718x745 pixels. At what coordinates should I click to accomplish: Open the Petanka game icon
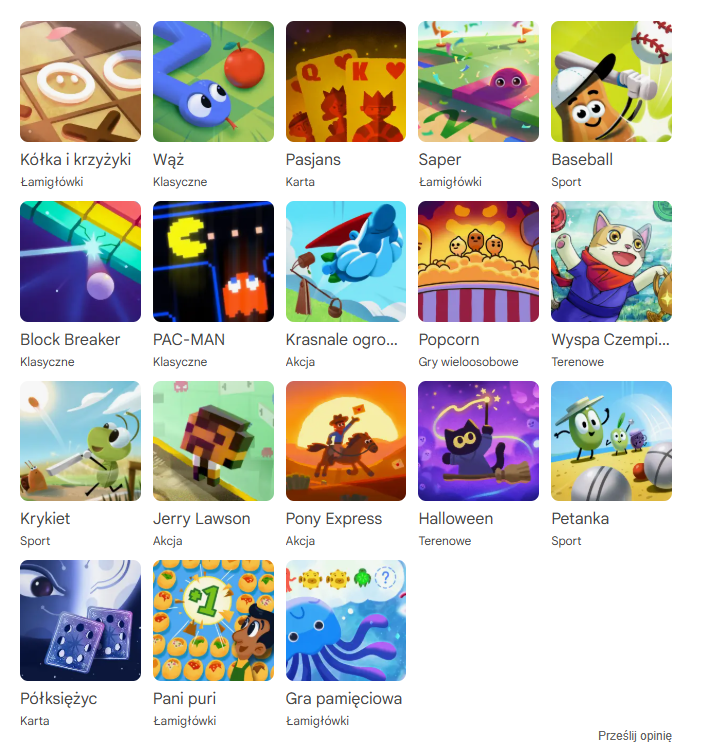point(612,441)
